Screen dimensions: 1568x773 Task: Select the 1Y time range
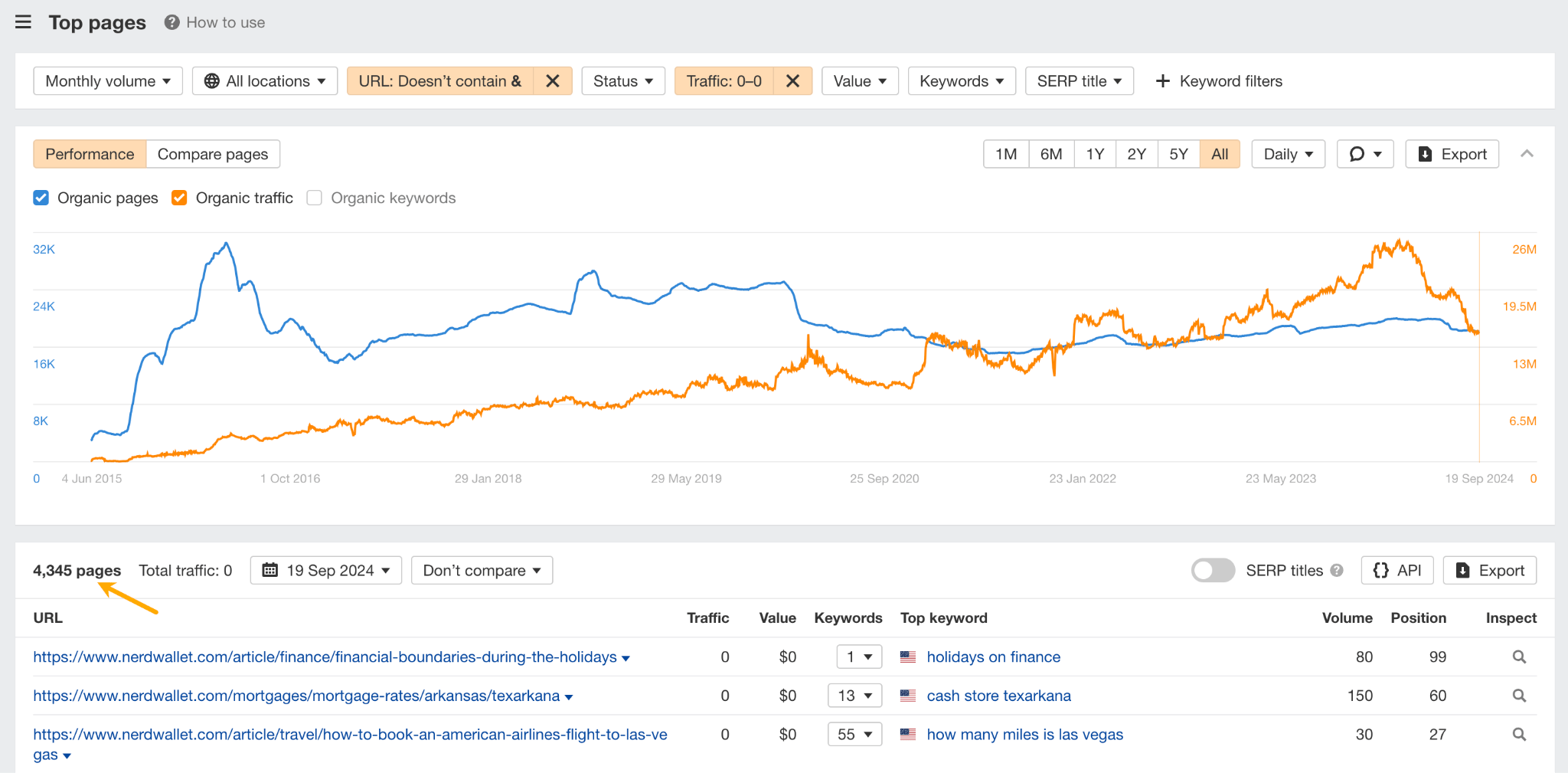pos(1095,154)
